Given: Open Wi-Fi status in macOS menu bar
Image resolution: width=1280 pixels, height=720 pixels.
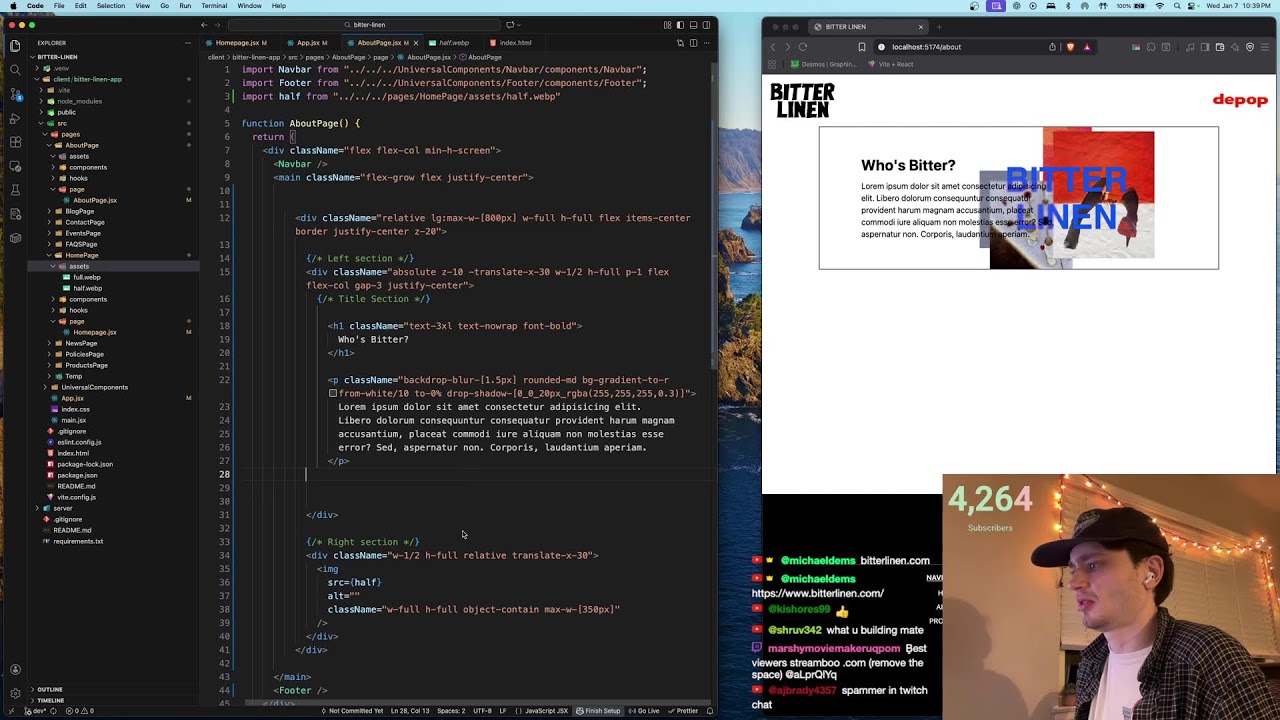Looking at the screenshot, I should (x=1160, y=6).
